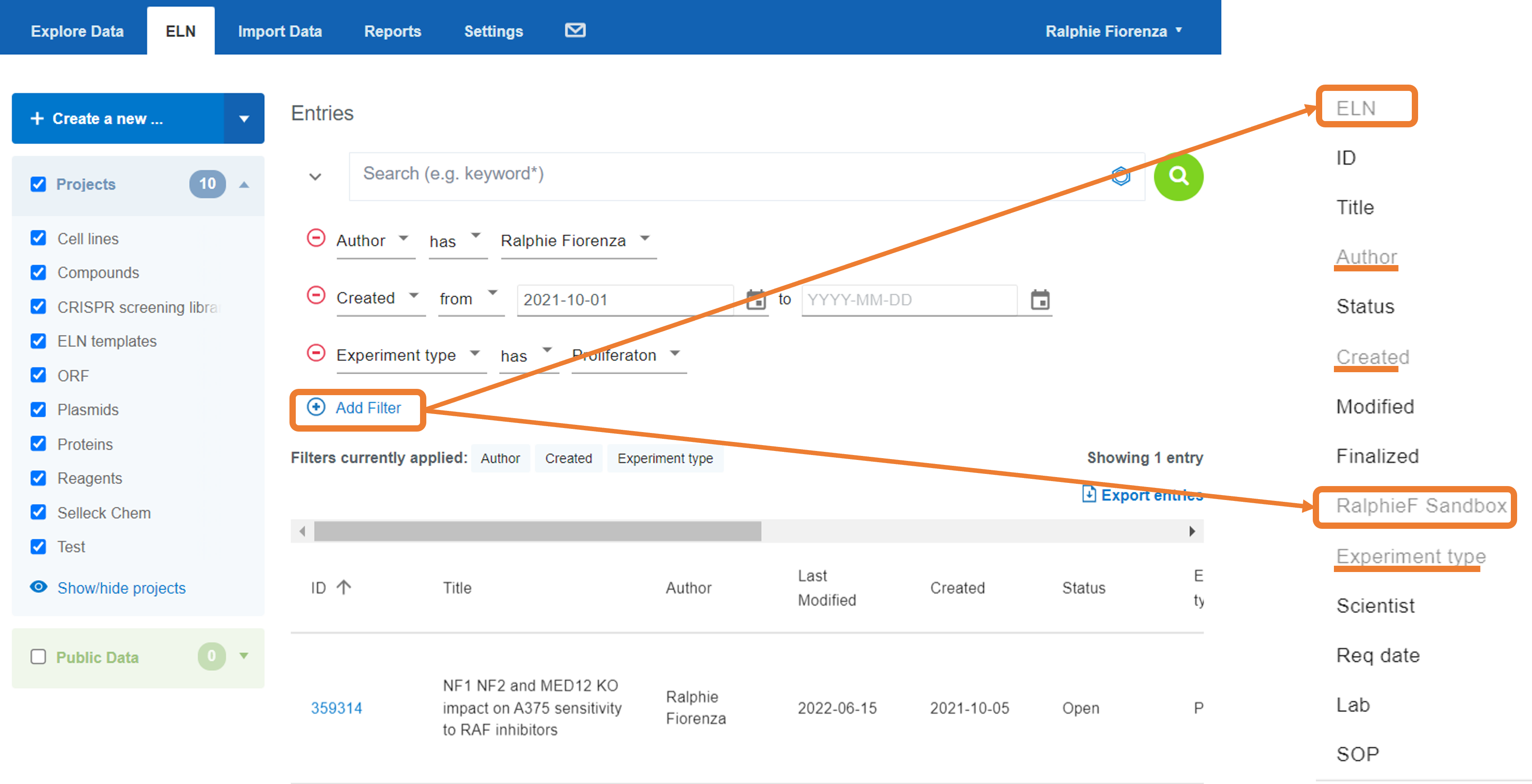Viewport: 1532px width, 784px height.
Task: Open the from operator dropdown
Action: click(471, 298)
